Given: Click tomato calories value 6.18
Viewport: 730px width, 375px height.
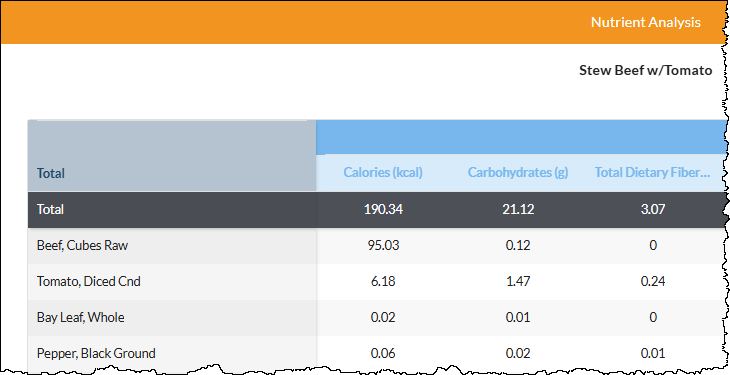Looking at the screenshot, I should 383,281.
